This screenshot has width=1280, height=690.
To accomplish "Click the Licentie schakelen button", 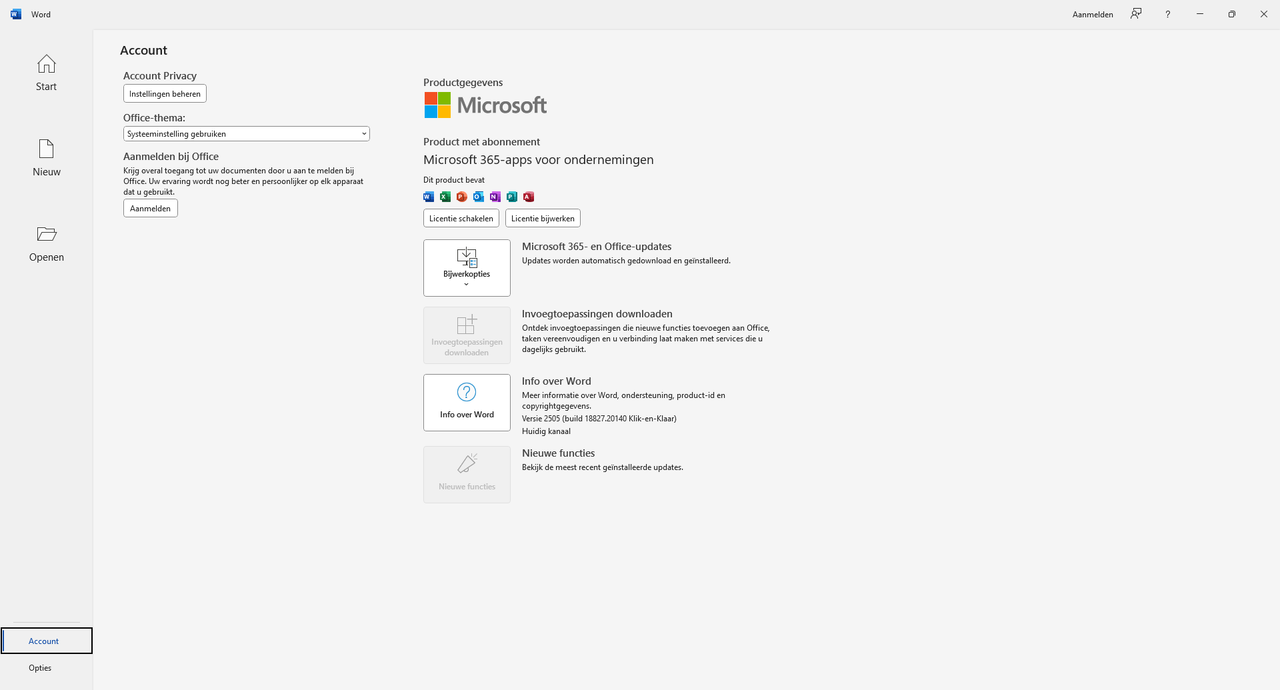I will (x=461, y=218).
